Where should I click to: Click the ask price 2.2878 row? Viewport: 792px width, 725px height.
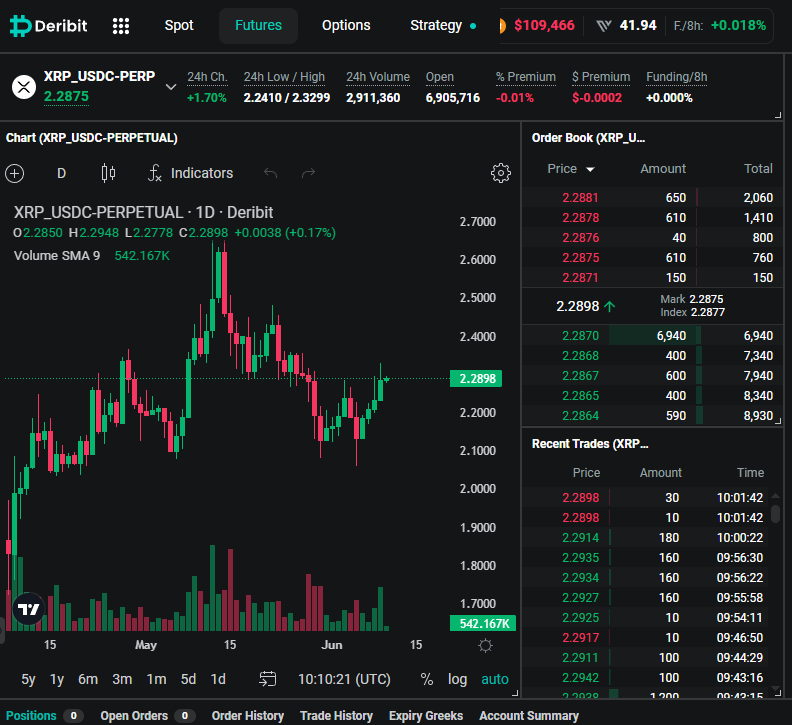point(652,218)
